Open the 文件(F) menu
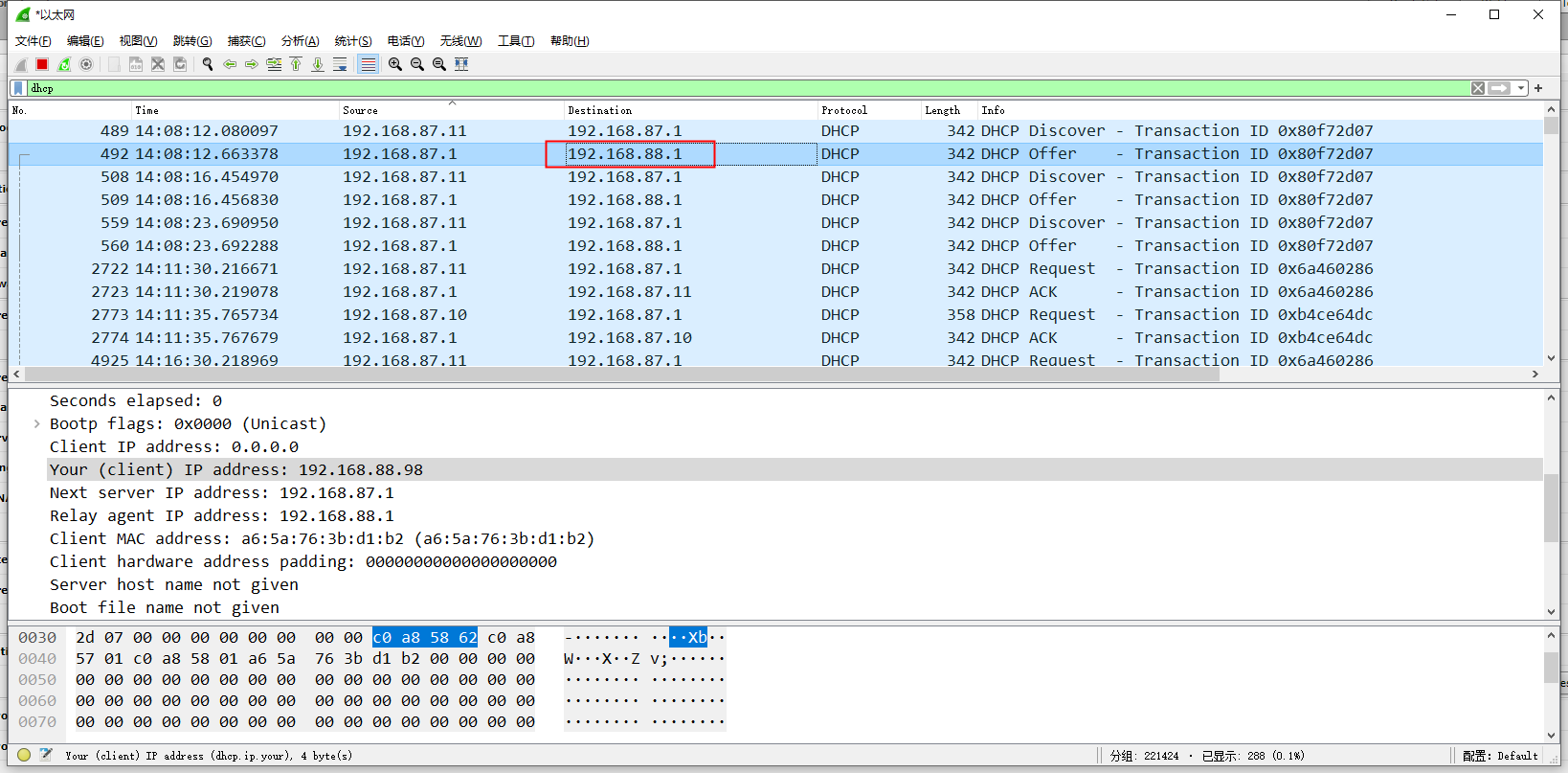 click(34, 41)
